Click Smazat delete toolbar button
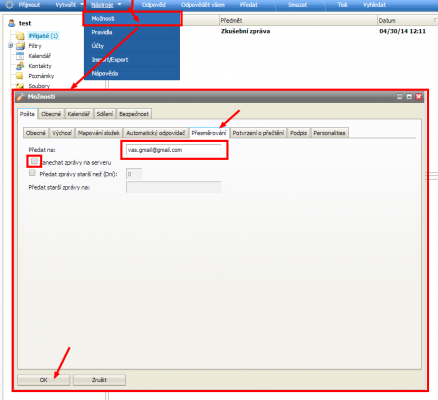Screen dimensions: 438x400 (298, 5)
